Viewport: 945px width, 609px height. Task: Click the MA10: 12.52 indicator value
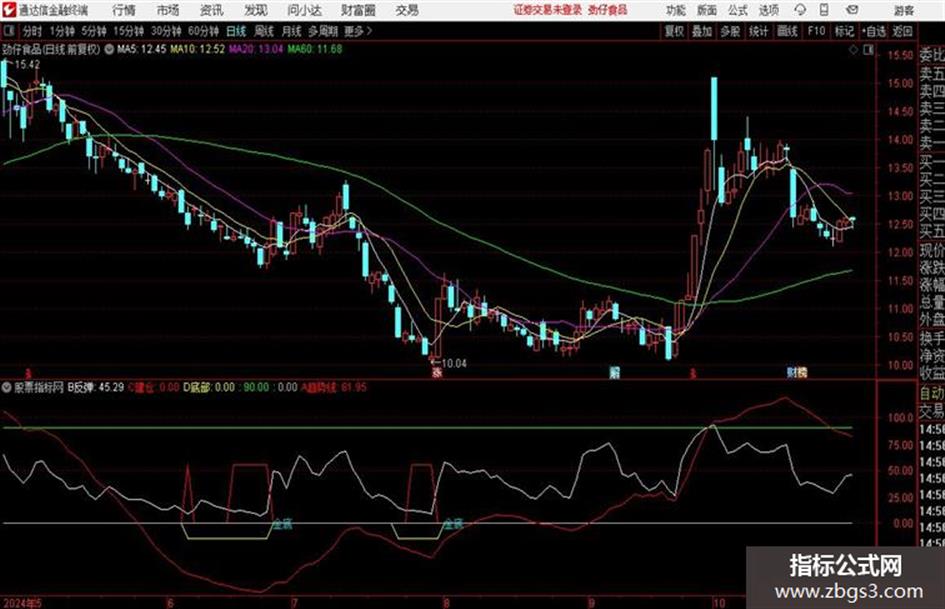point(197,49)
